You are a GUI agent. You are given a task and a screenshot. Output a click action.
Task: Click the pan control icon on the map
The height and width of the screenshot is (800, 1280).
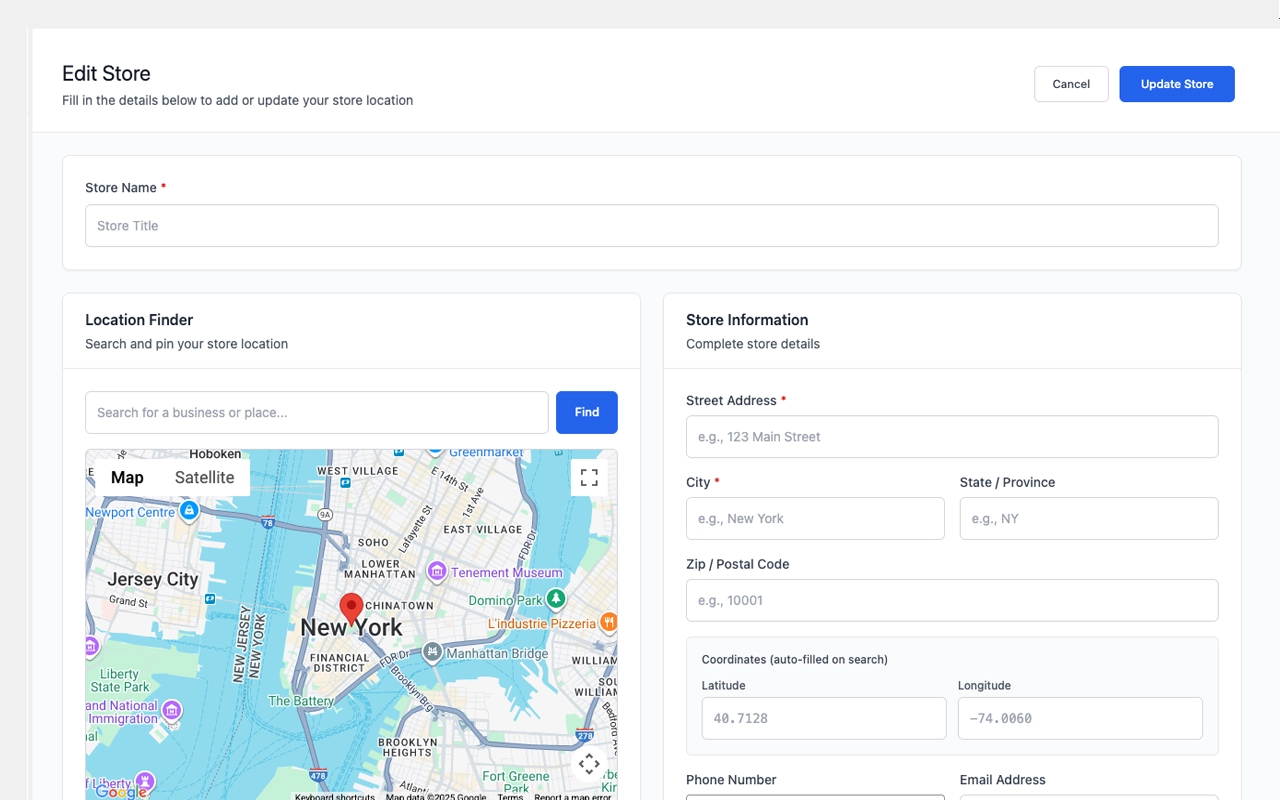(589, 763)
